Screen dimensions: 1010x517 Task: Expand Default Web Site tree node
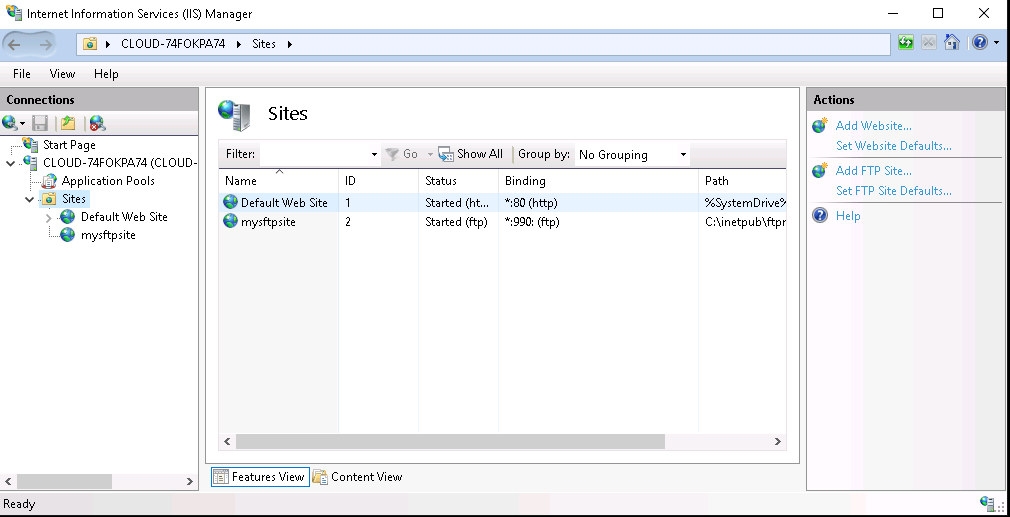tap(49, 218)
